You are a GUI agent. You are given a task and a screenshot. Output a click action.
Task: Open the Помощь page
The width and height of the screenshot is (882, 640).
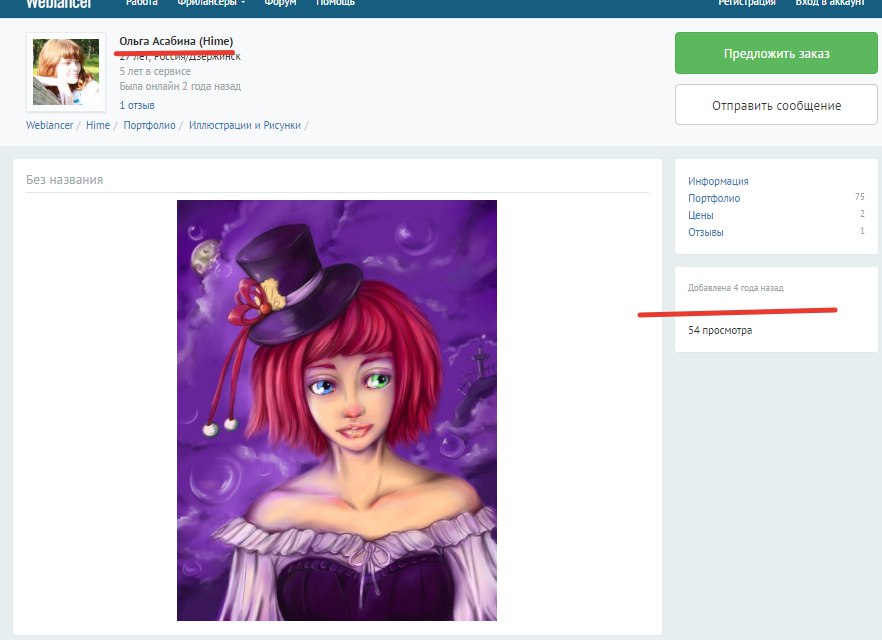335,3
